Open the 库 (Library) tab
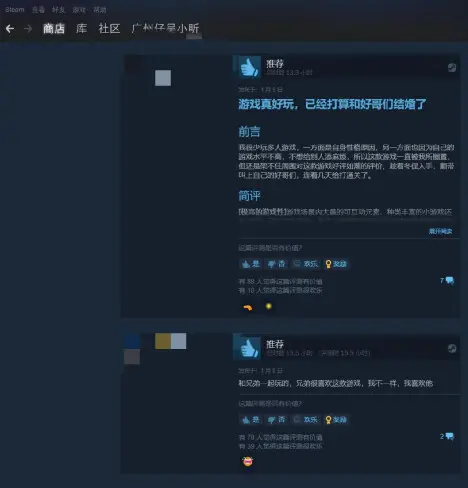Screen dimensions: 468x488 click(82, 29)
